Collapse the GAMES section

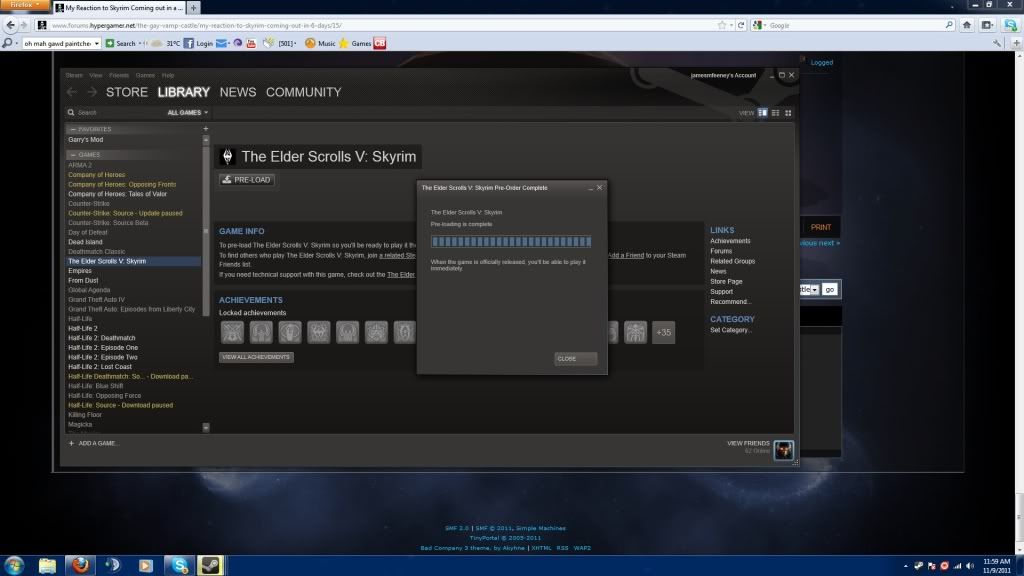73,155
